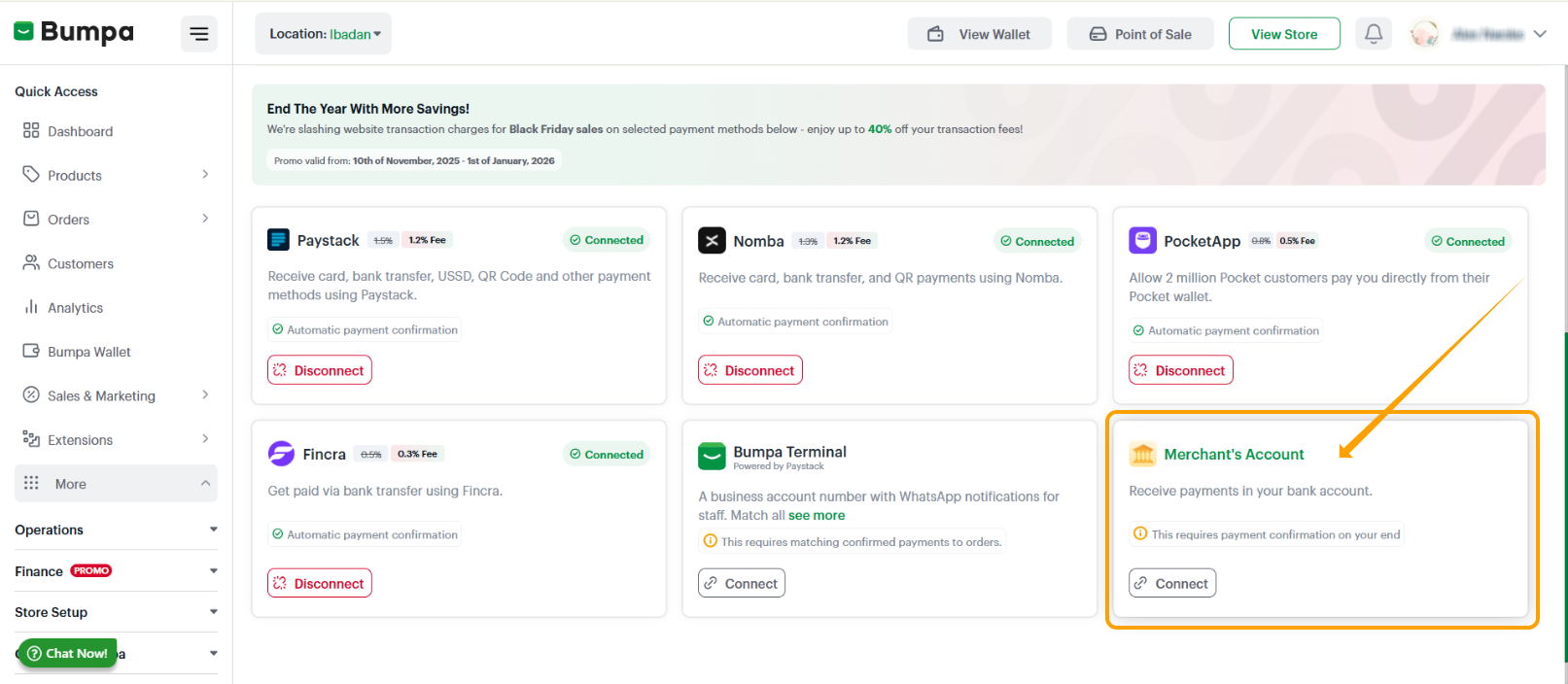Viewport: 1568px width, 684px height.
Task: Click the Customers people icon
Action: [31, 262]
